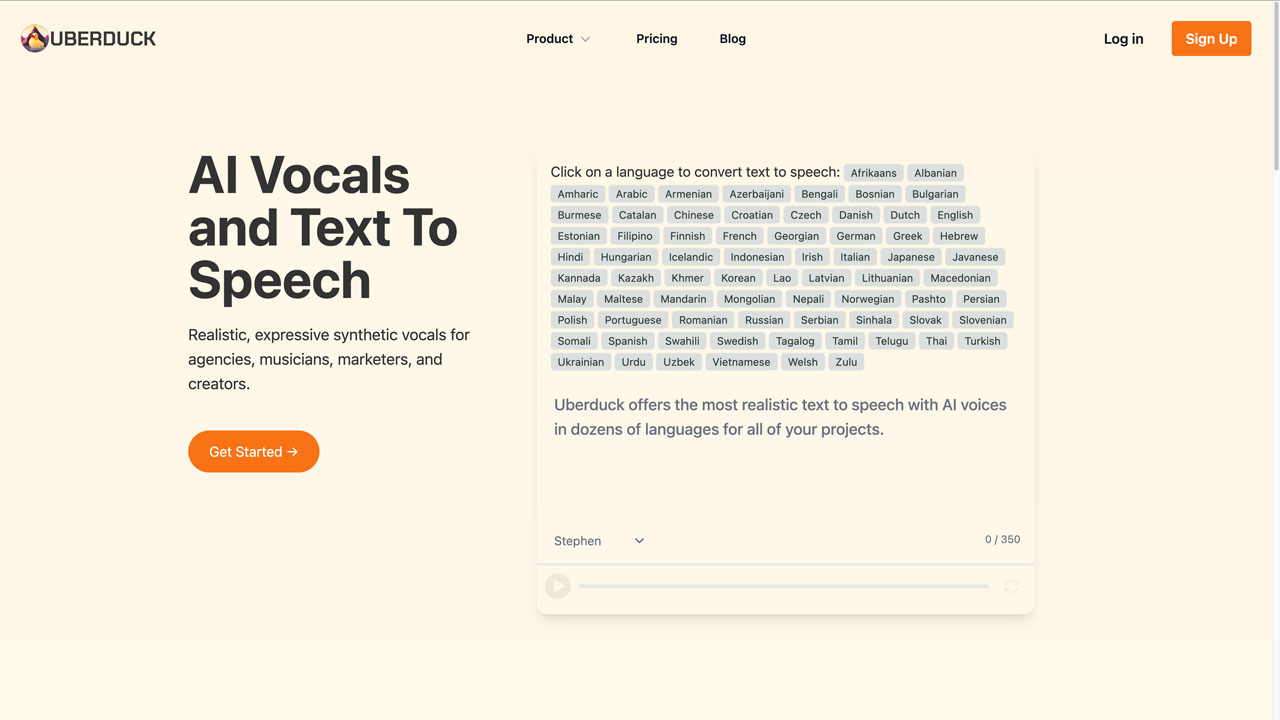Image resolution: width=1280 pixels, height=720 pixels.
Task: Click the Uberduck duck logo
Action: click(33, 38)
